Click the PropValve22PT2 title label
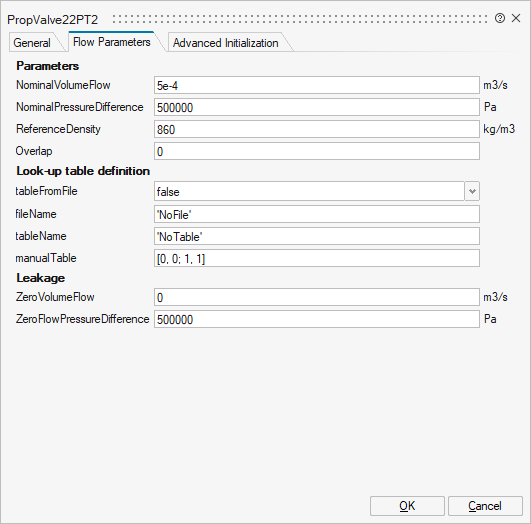531x524 pixels. [x=52, y=20]
